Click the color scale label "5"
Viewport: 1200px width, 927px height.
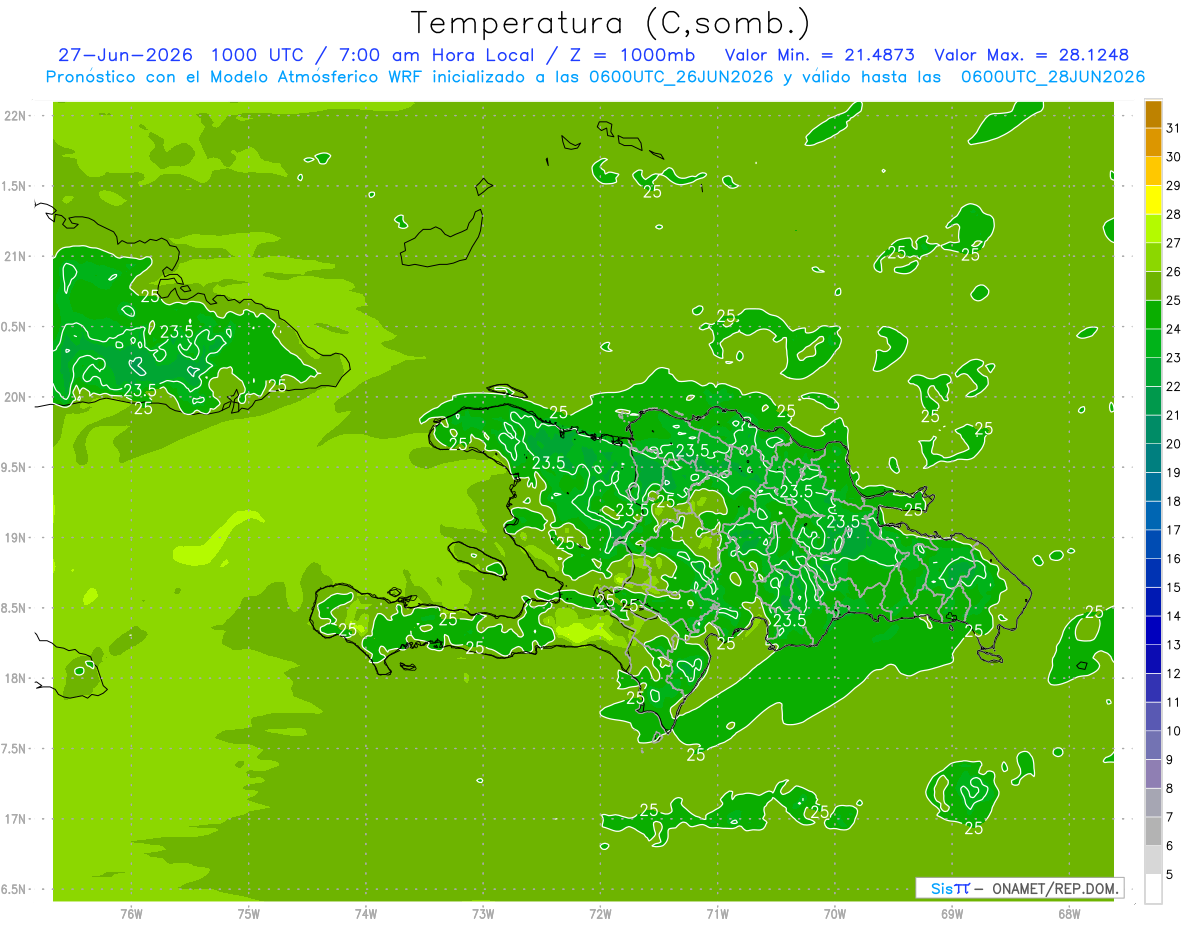1170,874
